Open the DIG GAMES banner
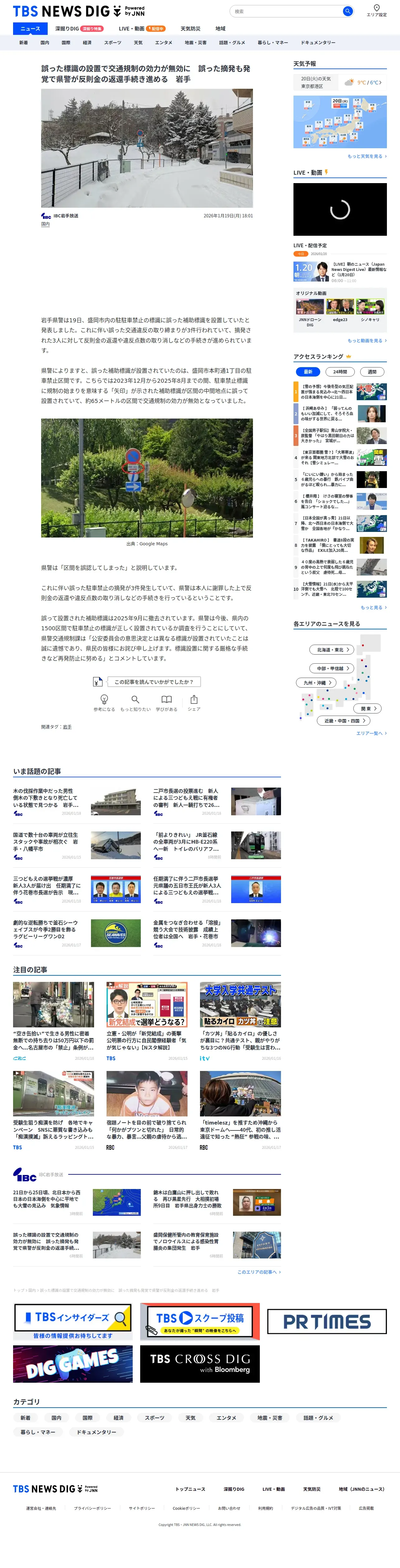400x1568 pixels. (x=73, y=1363)
